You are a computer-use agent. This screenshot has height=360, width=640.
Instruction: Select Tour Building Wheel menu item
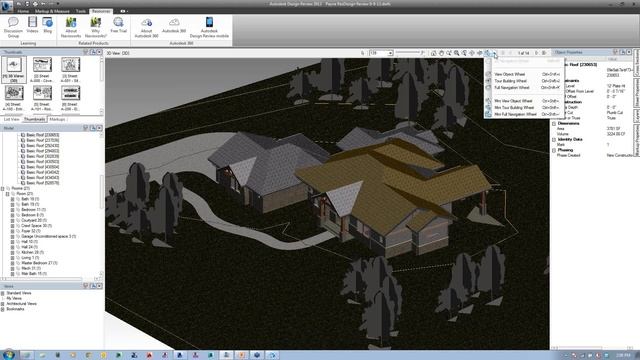click(524, 81)
